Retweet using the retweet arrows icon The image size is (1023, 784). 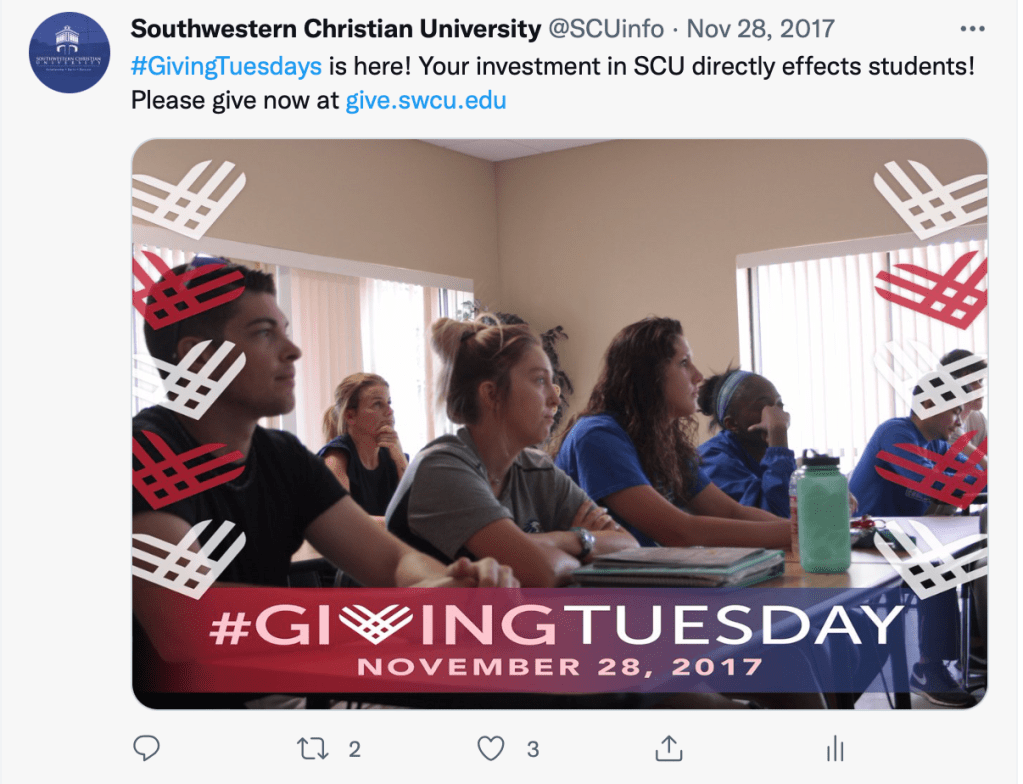pyautogui.click(x=313, y=749)
